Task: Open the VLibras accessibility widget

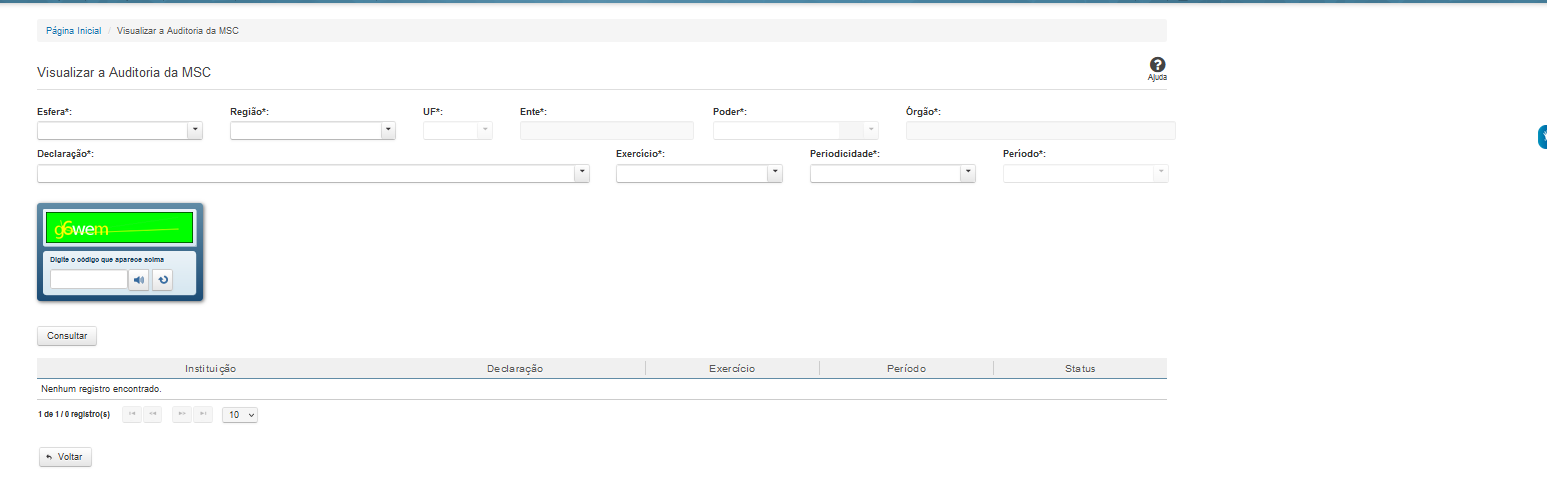Action: (1541, 138)
